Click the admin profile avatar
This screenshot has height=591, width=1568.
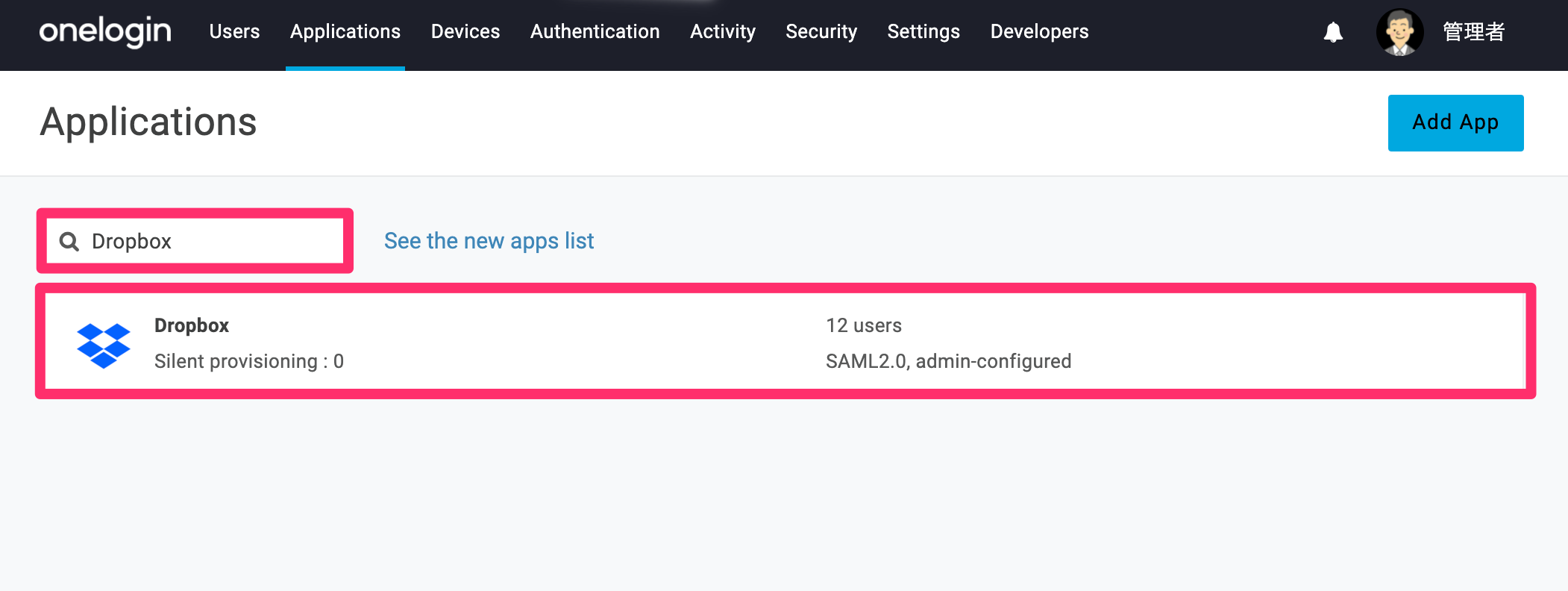pos(1399,32)
